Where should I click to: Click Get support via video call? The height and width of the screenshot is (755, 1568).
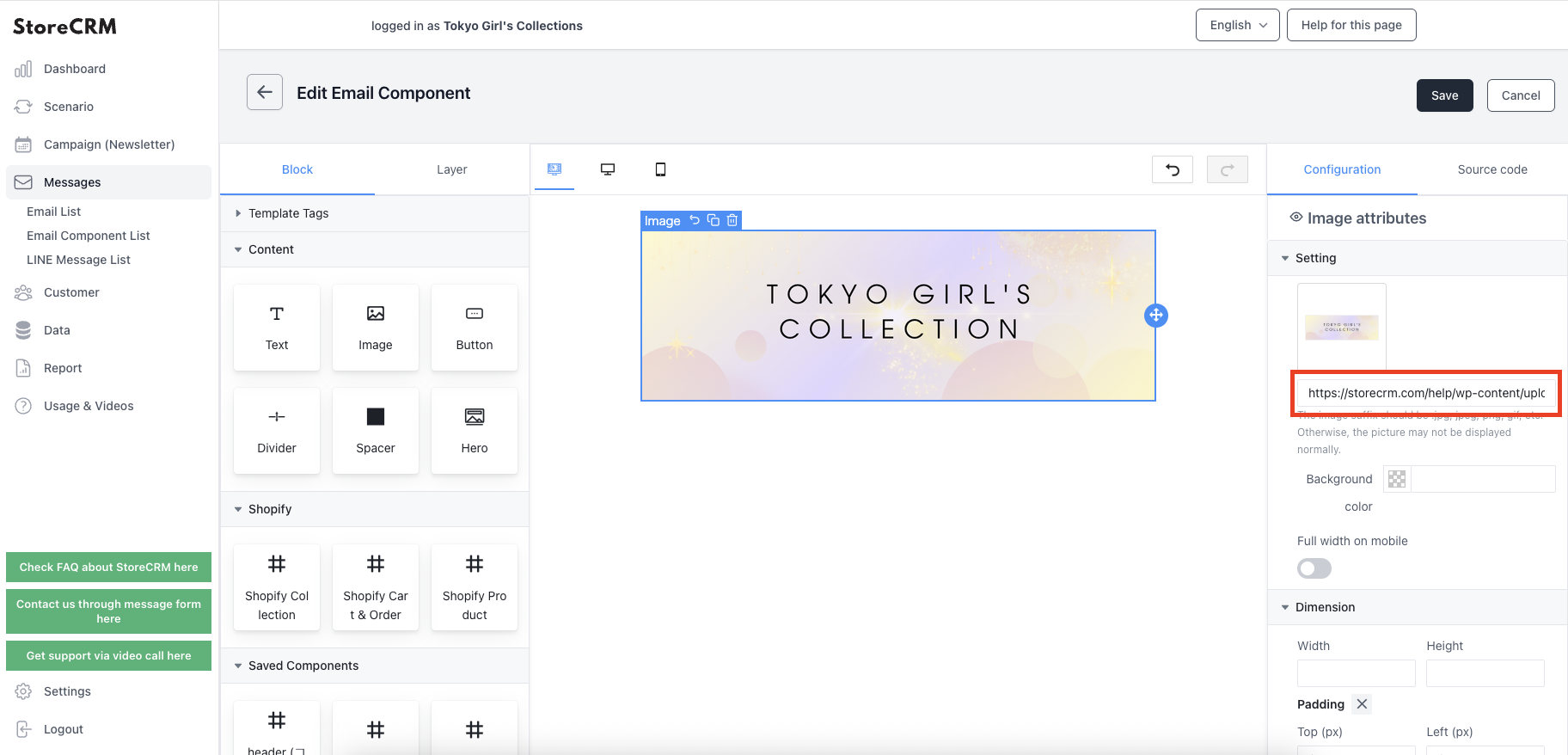pos(109,655)
